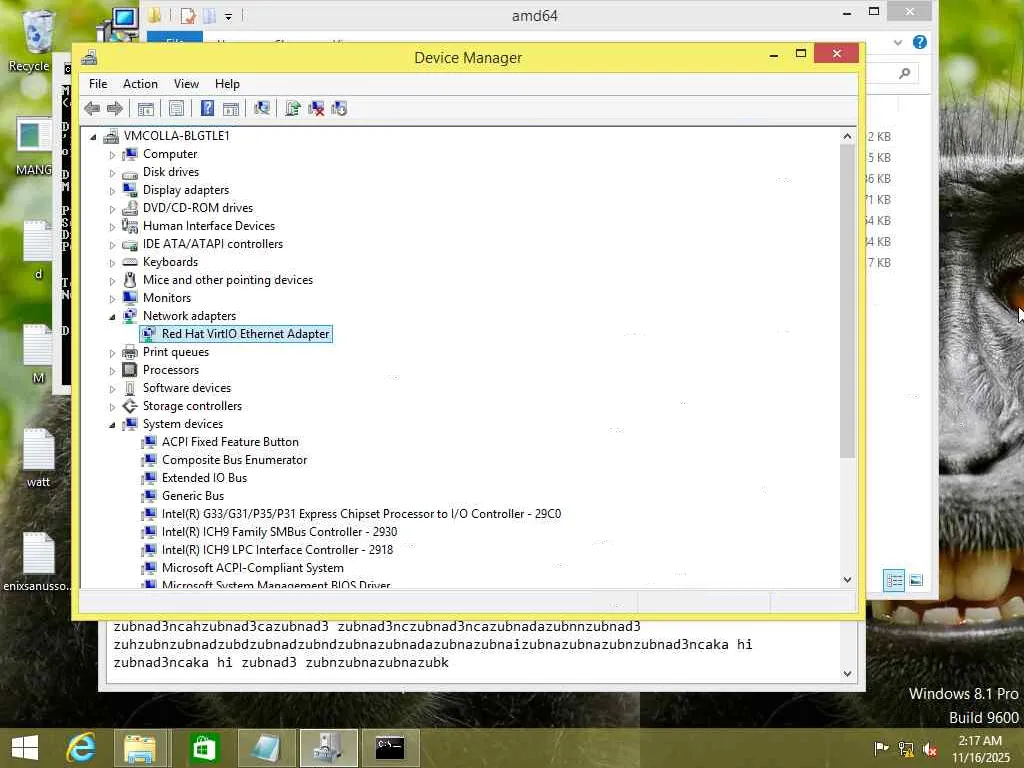Open Properties using the toolbar icon
This screenshot has height=768, width=1024.
[176, 108]
